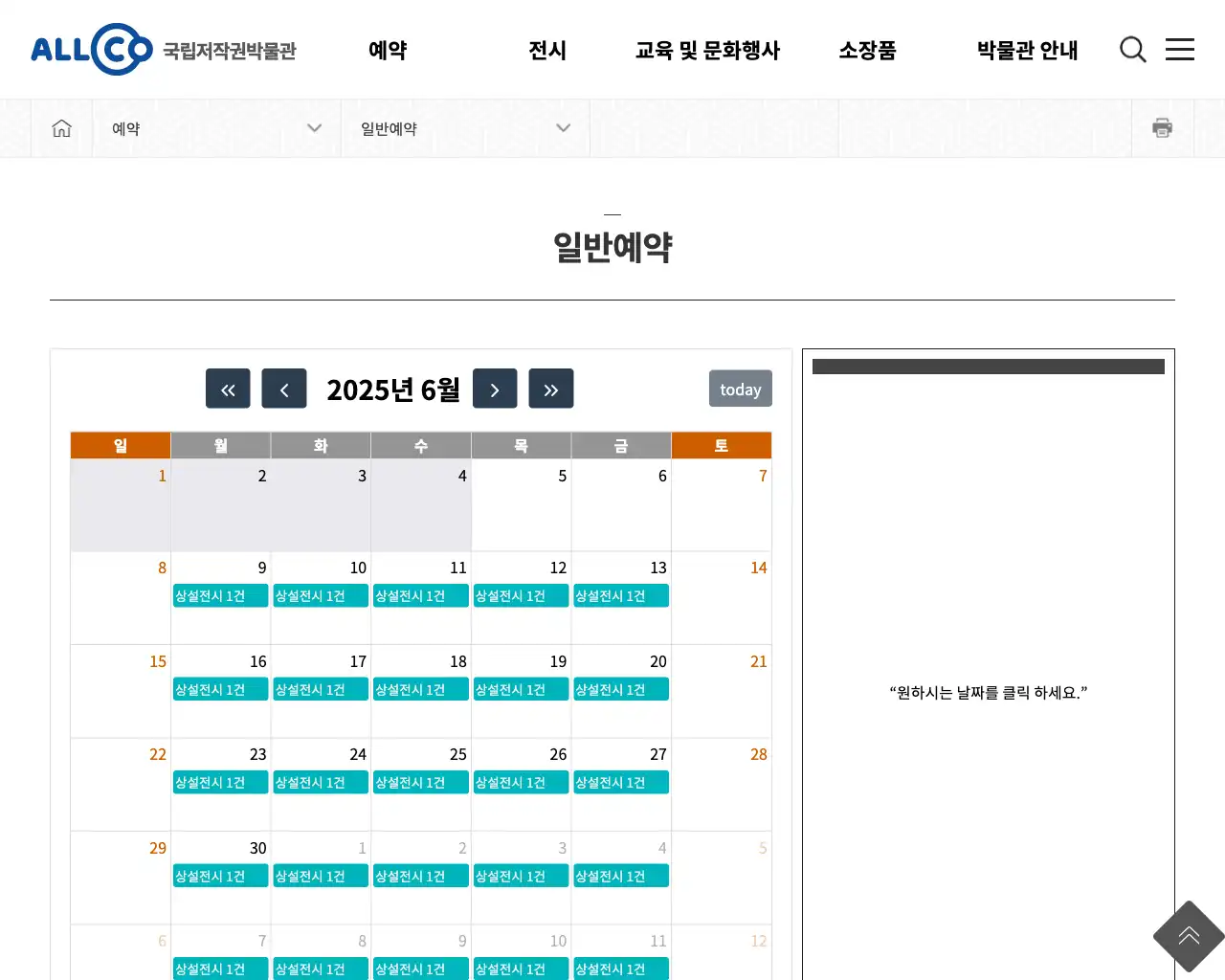Select 상설전시 1건 on June 23

(221, 783)
